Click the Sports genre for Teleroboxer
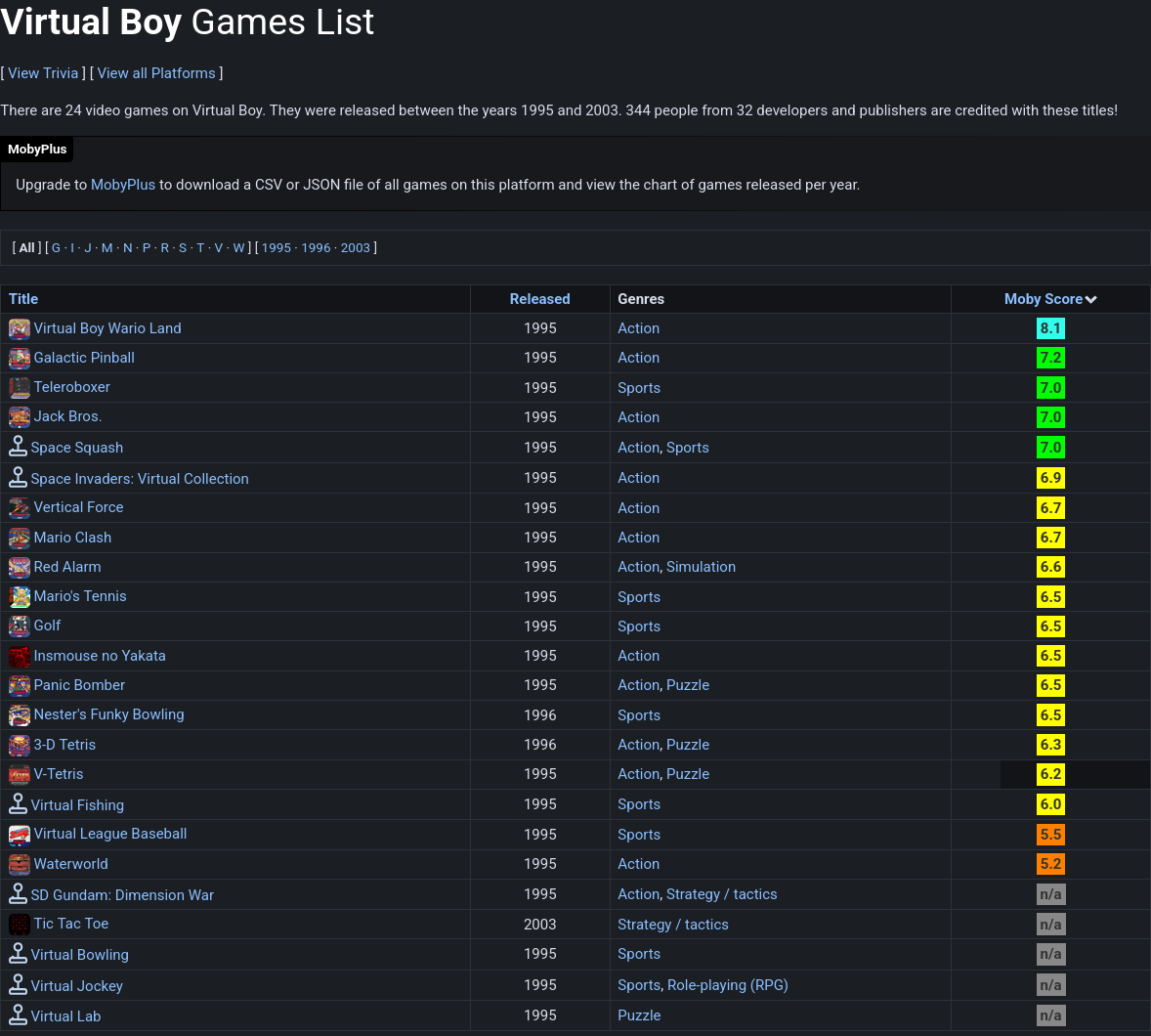The image size is (1151, 1036). pyautogui.click(x=639, y=388)
